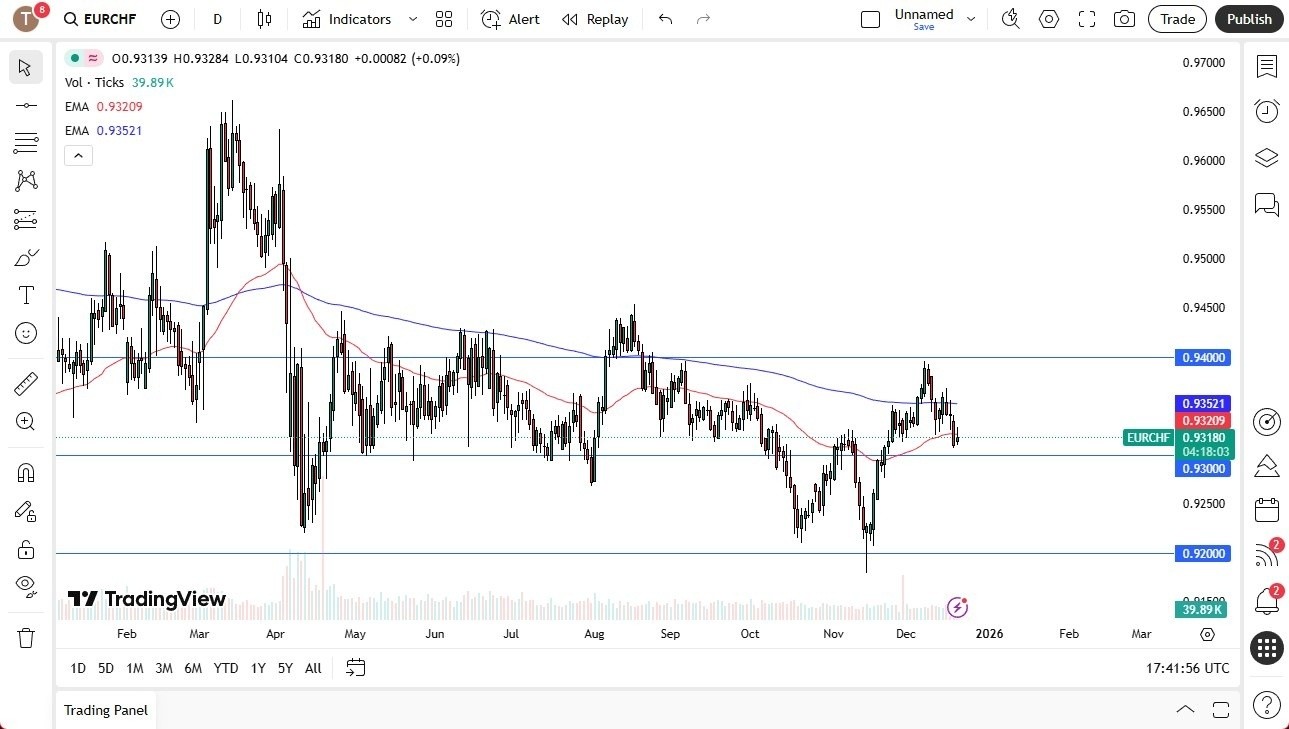Open chart settings hexagon icon
This screenshot has height=729, width=1289.
[1049, 19]
